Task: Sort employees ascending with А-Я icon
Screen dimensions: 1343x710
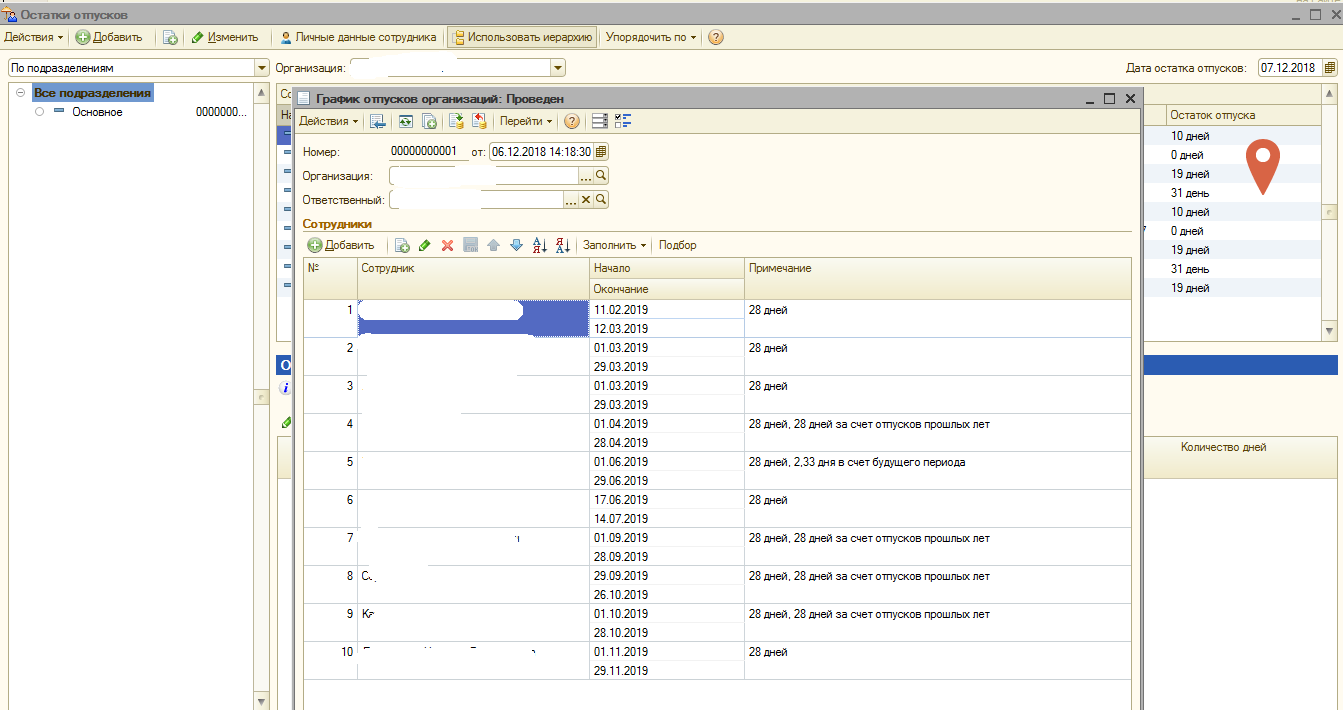Action: (x=540, y=245)
